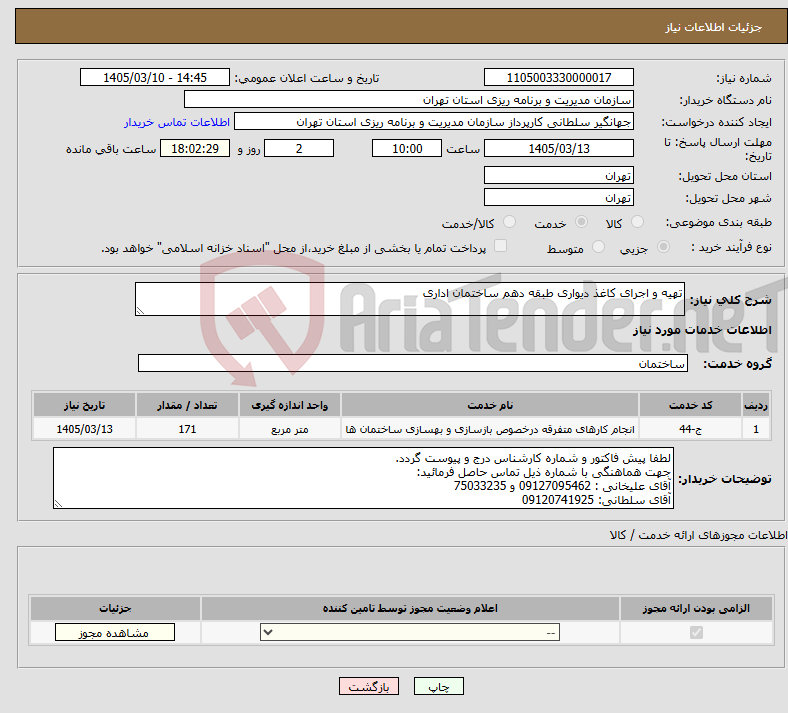Click the بازگشت back button

coord(369,686)
